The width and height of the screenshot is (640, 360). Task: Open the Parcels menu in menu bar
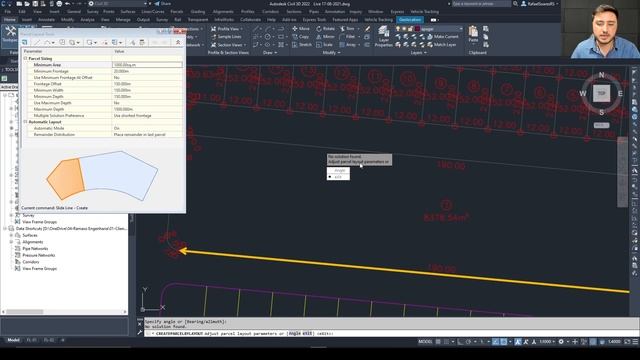[176, 11]
